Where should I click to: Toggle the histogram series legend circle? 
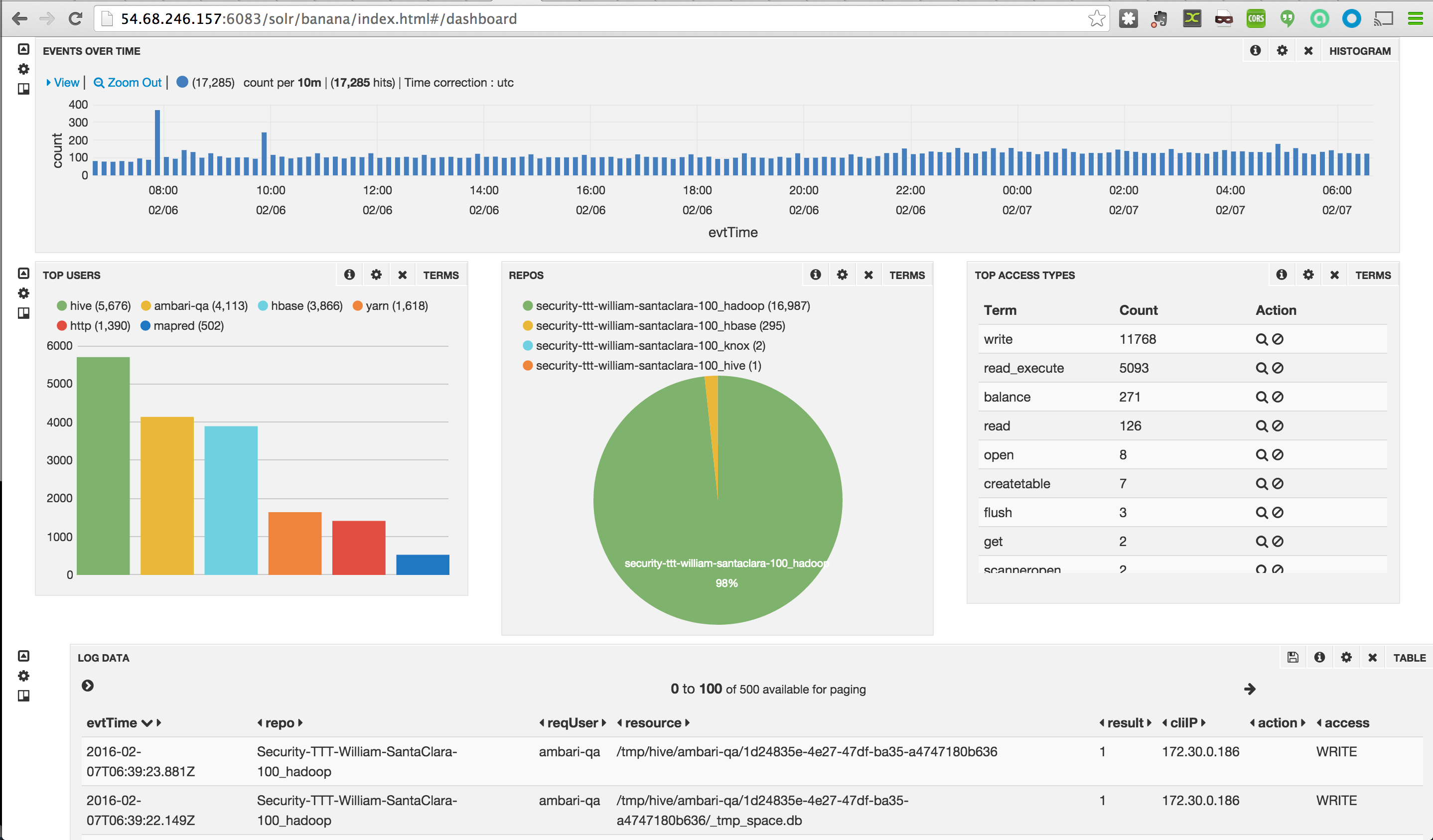click(182, 83)
